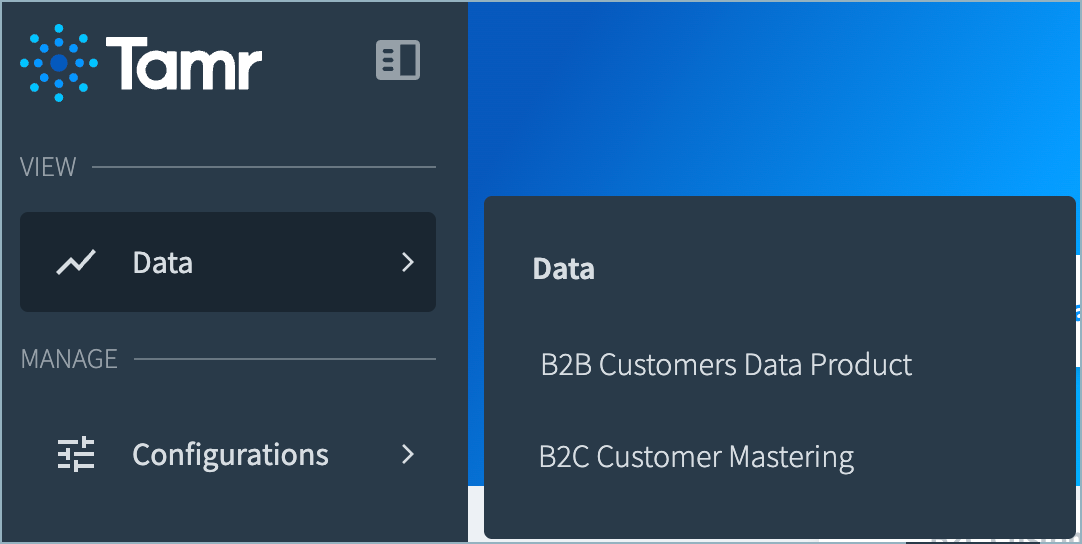Open B2C Customer Mastering

point(696,457)
